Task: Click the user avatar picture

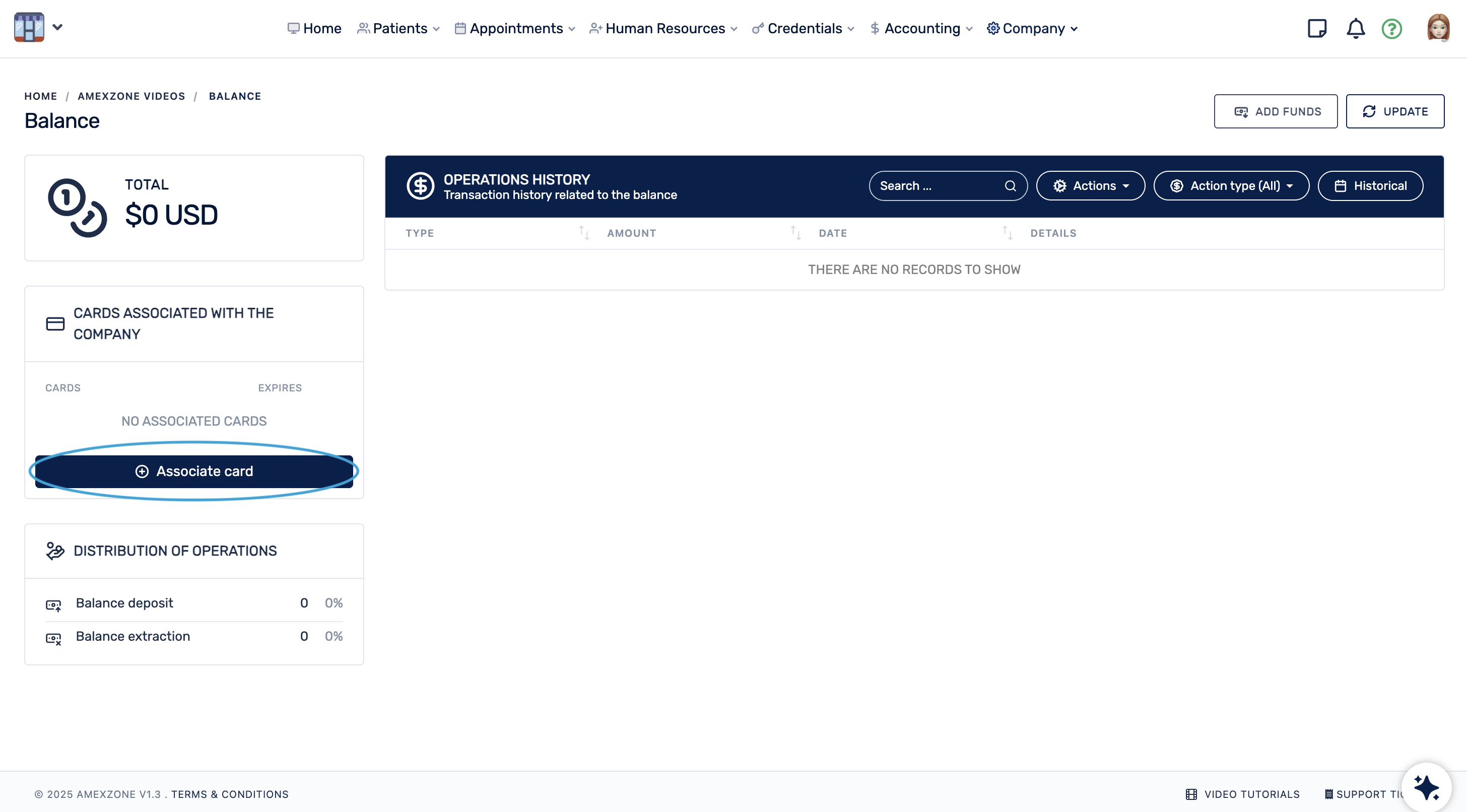Action: point(1438,28)
